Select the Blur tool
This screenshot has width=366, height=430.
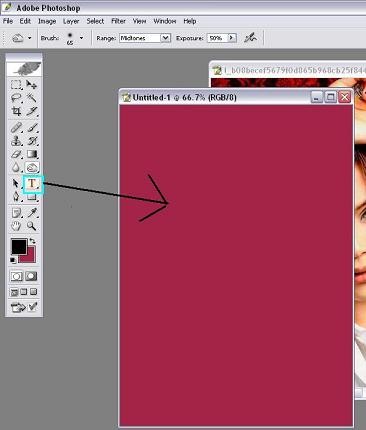point(16,167)
